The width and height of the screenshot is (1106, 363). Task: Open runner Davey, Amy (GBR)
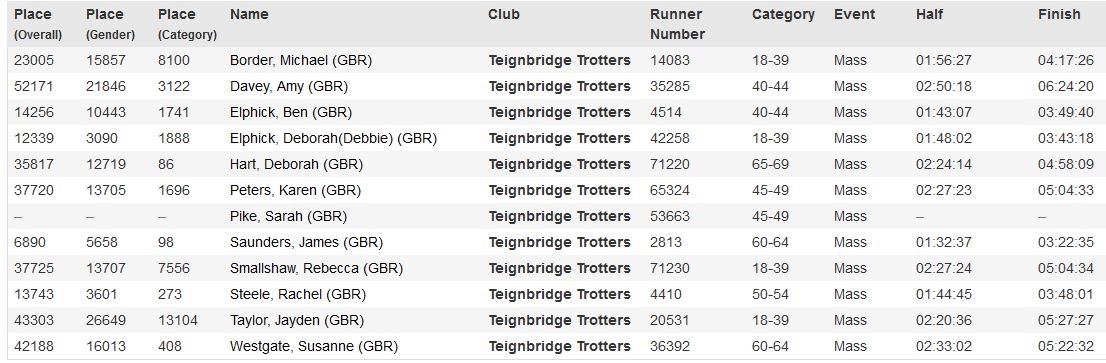(288, 87)
